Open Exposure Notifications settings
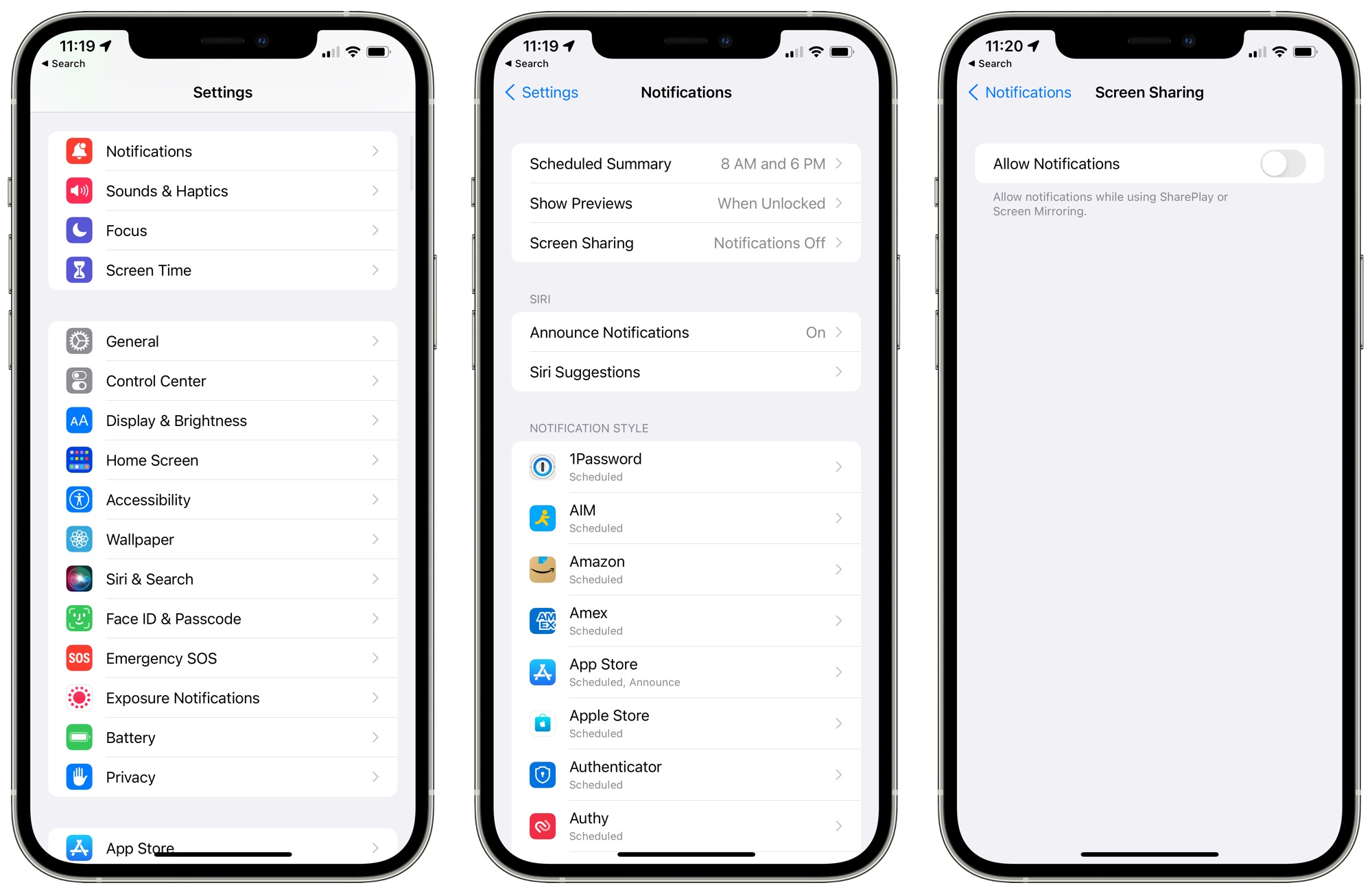The image size is (1372, 894). pos(225,697)
